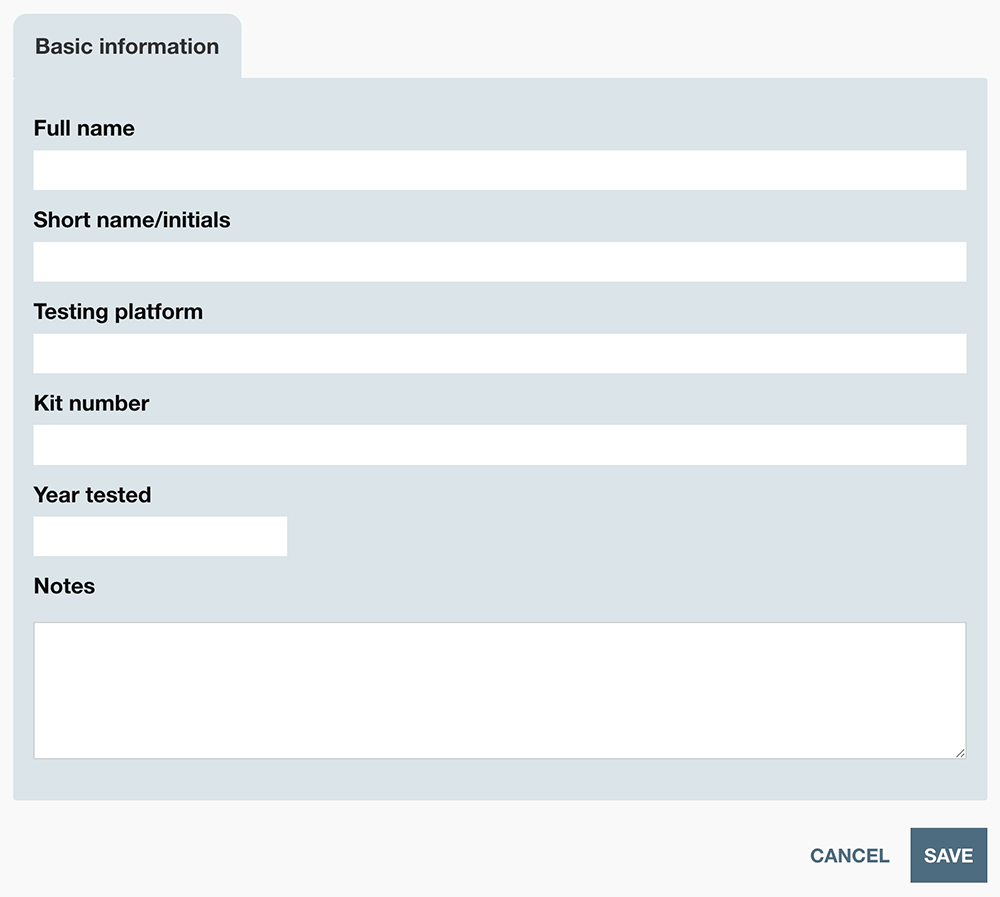
Task: Click the Notes label
Action: 64,586
